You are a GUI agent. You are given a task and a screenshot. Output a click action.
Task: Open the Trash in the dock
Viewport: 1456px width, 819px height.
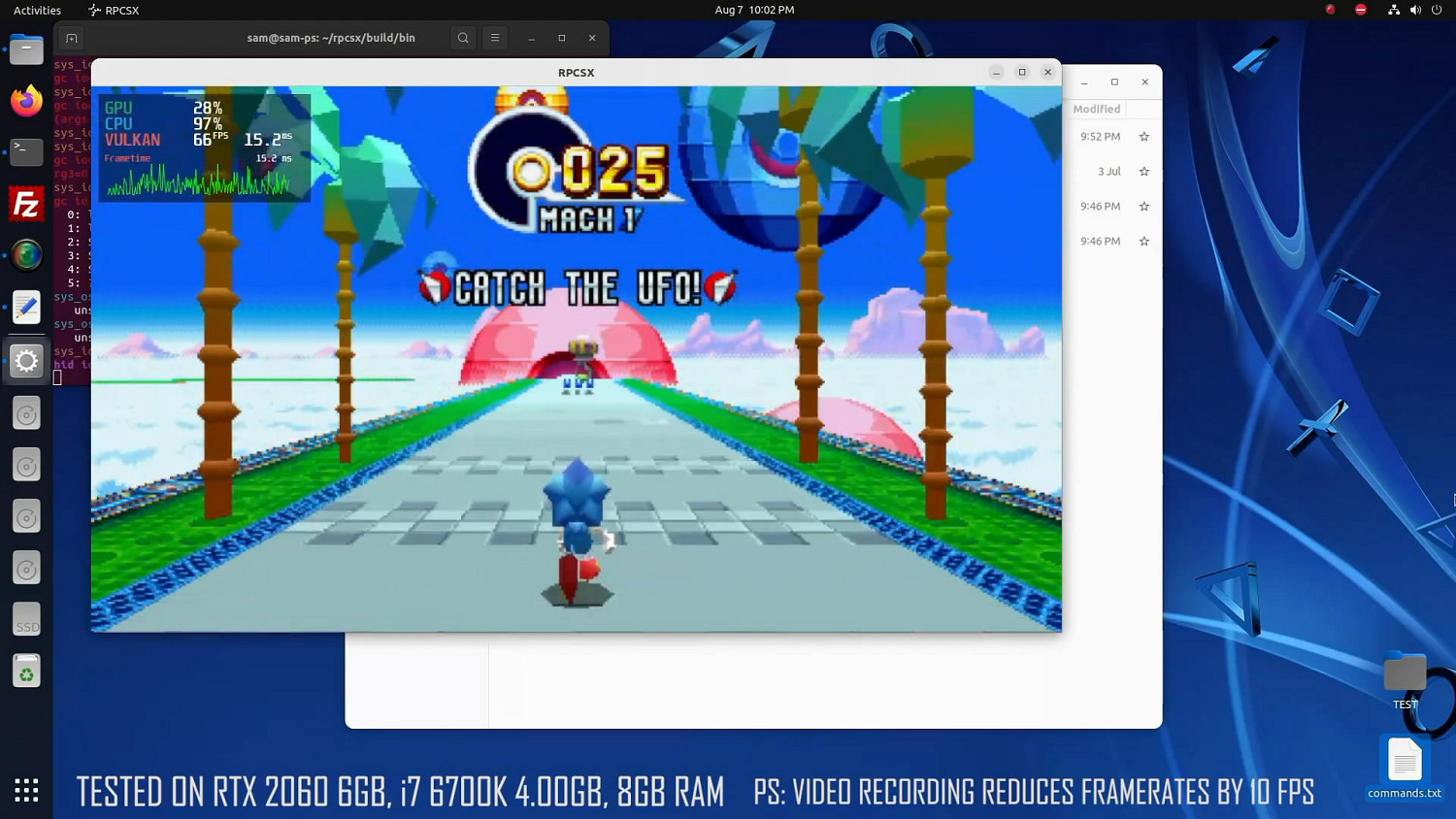(x=26, y=672)
